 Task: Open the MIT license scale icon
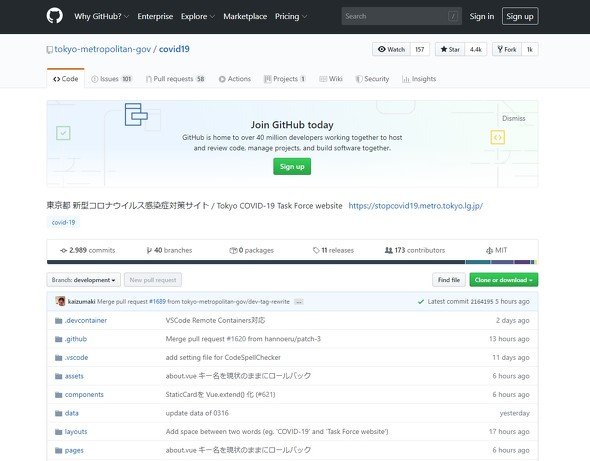click(489, 250)
